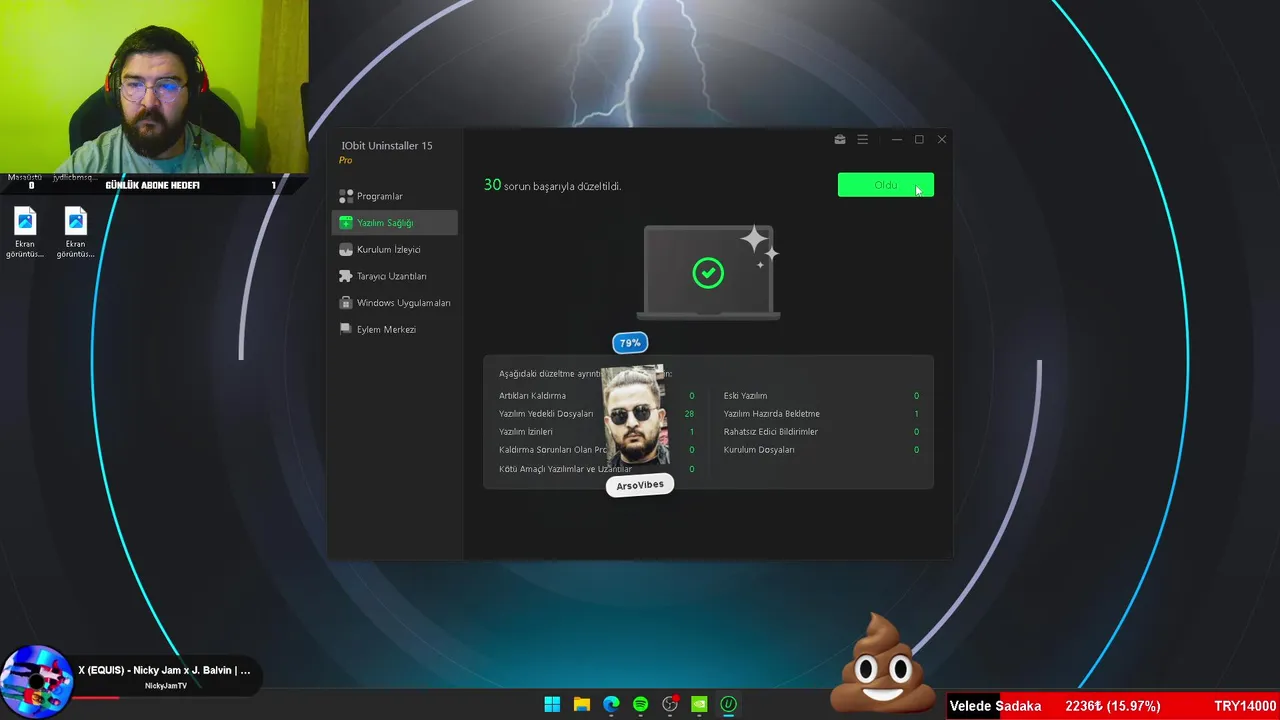Open NVIDIA app from taskbar
This screenshot has width=1280, height=720.
(700, 704)
